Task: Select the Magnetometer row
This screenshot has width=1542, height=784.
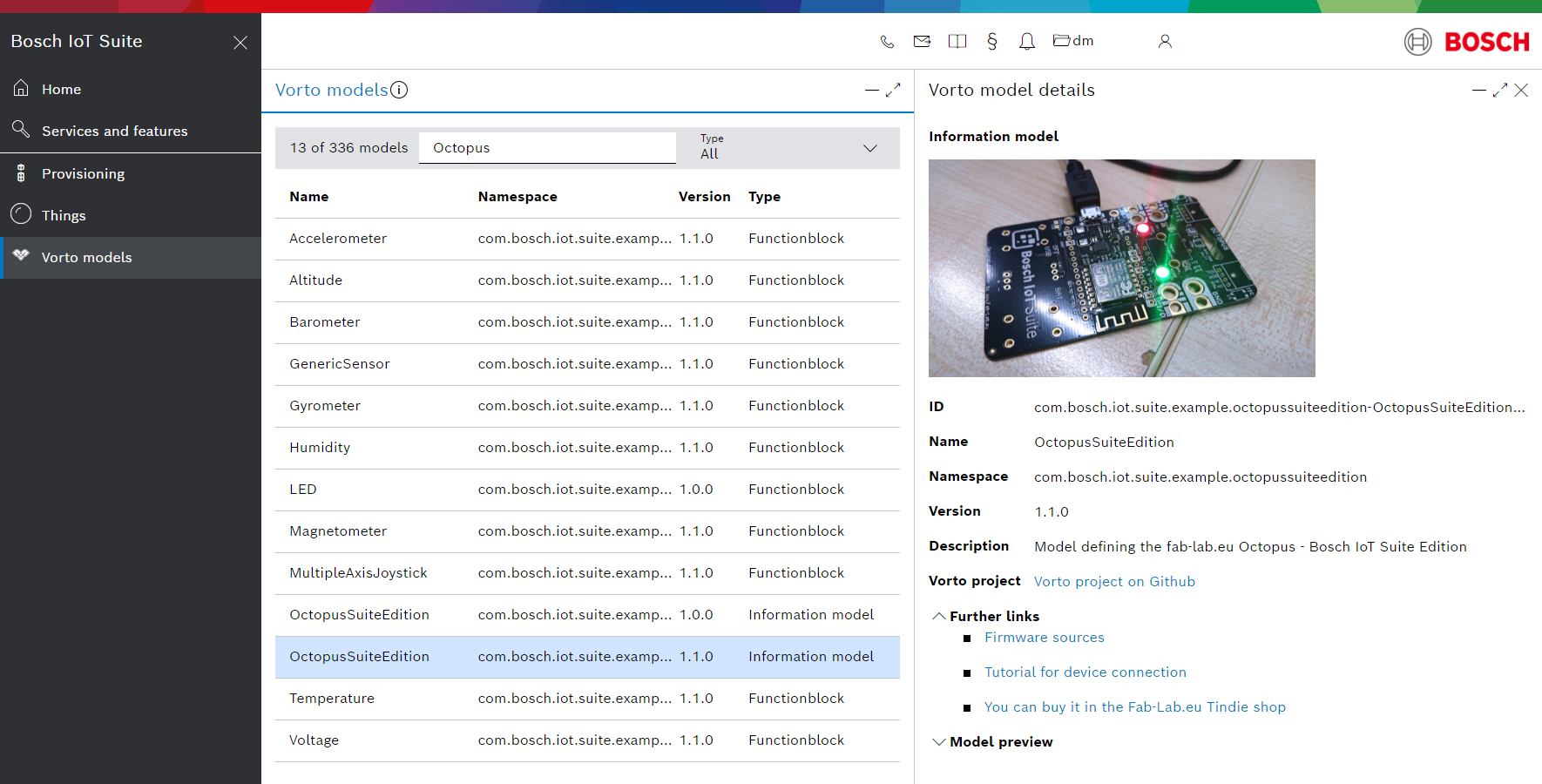Action: tap(587, 531)
